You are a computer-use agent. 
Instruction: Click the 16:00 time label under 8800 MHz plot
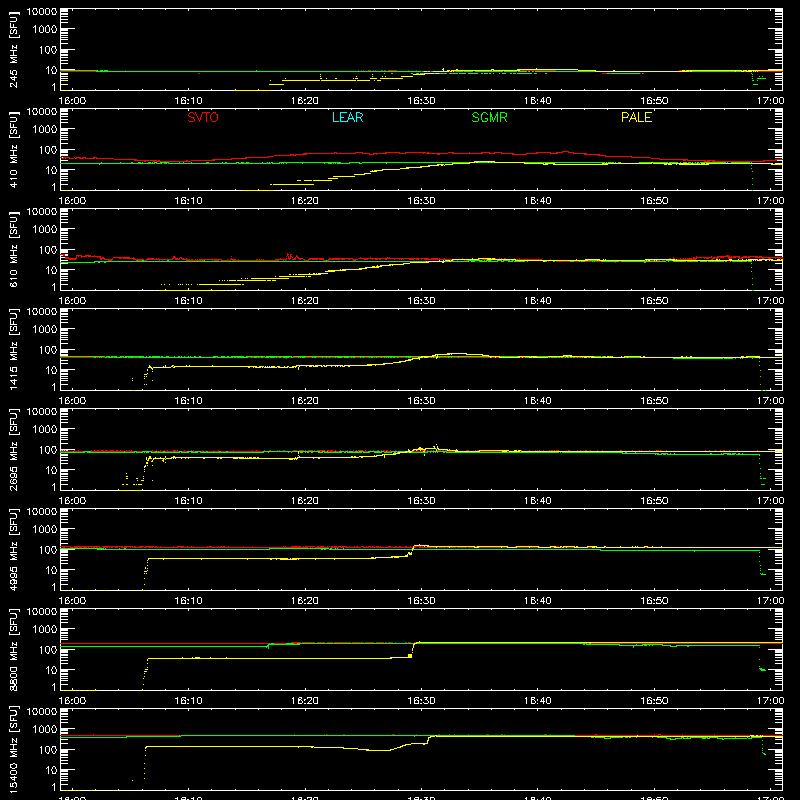point(72,701)
